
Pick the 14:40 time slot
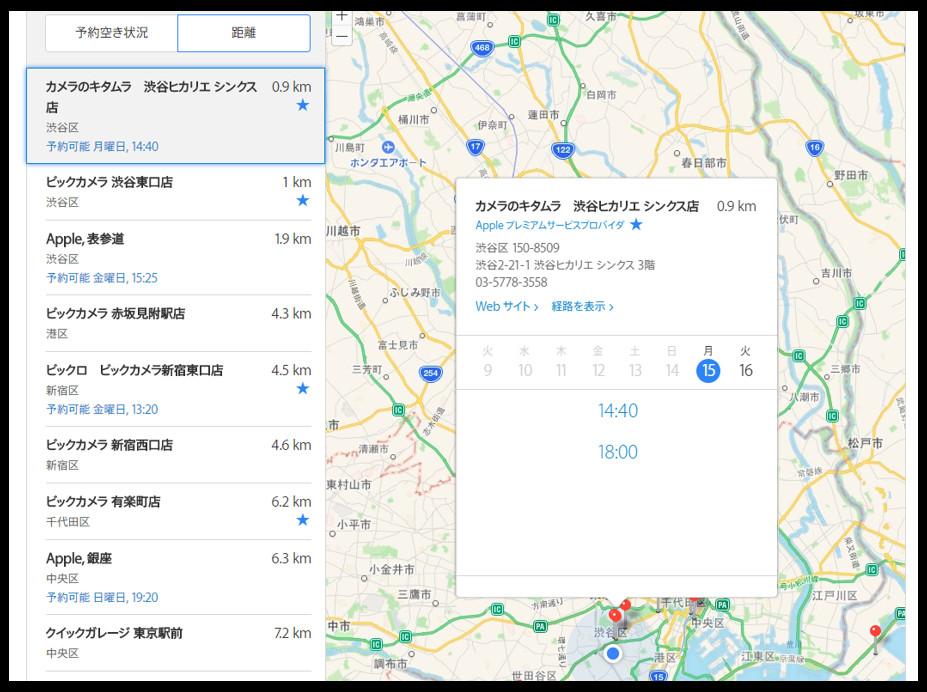(x=617, y=411)
